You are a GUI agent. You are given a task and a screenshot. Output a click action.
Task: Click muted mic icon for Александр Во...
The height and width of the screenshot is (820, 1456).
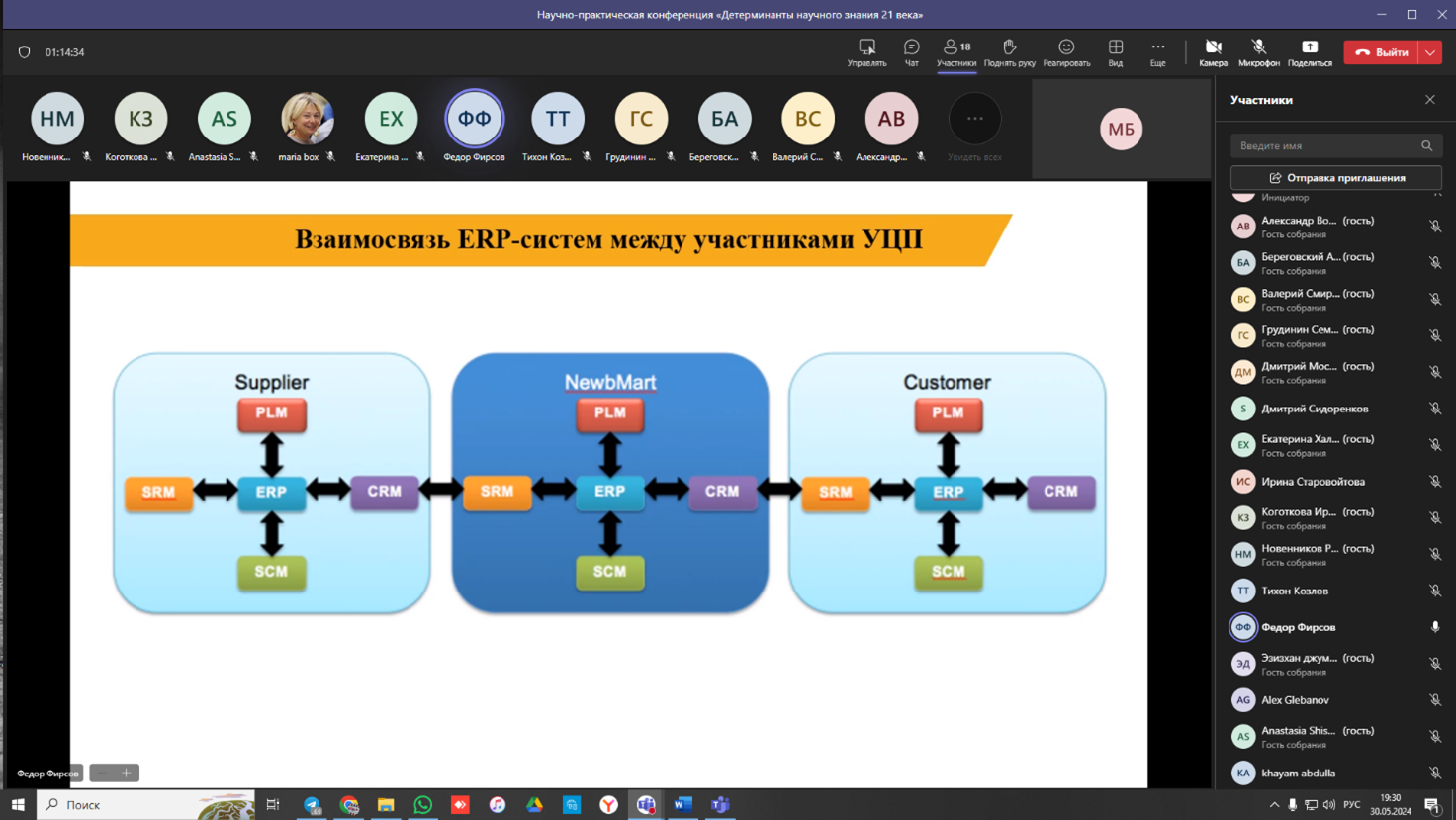(x=1434, y=227)
